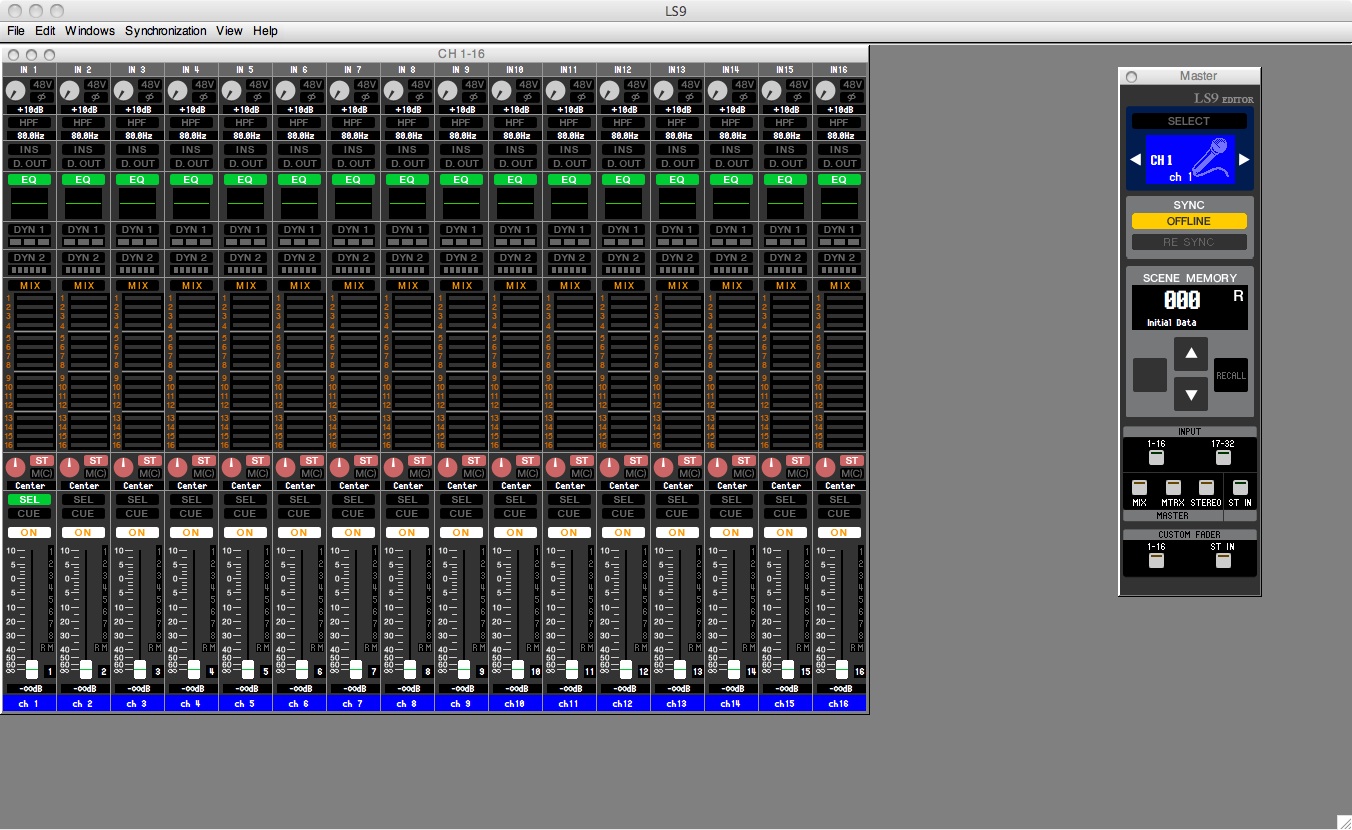Image resolution: width=1352 pixels, height=830 pixels.
Task: Open INPUT 17-32 window from Master
Action: click(x=1223, y=457)
